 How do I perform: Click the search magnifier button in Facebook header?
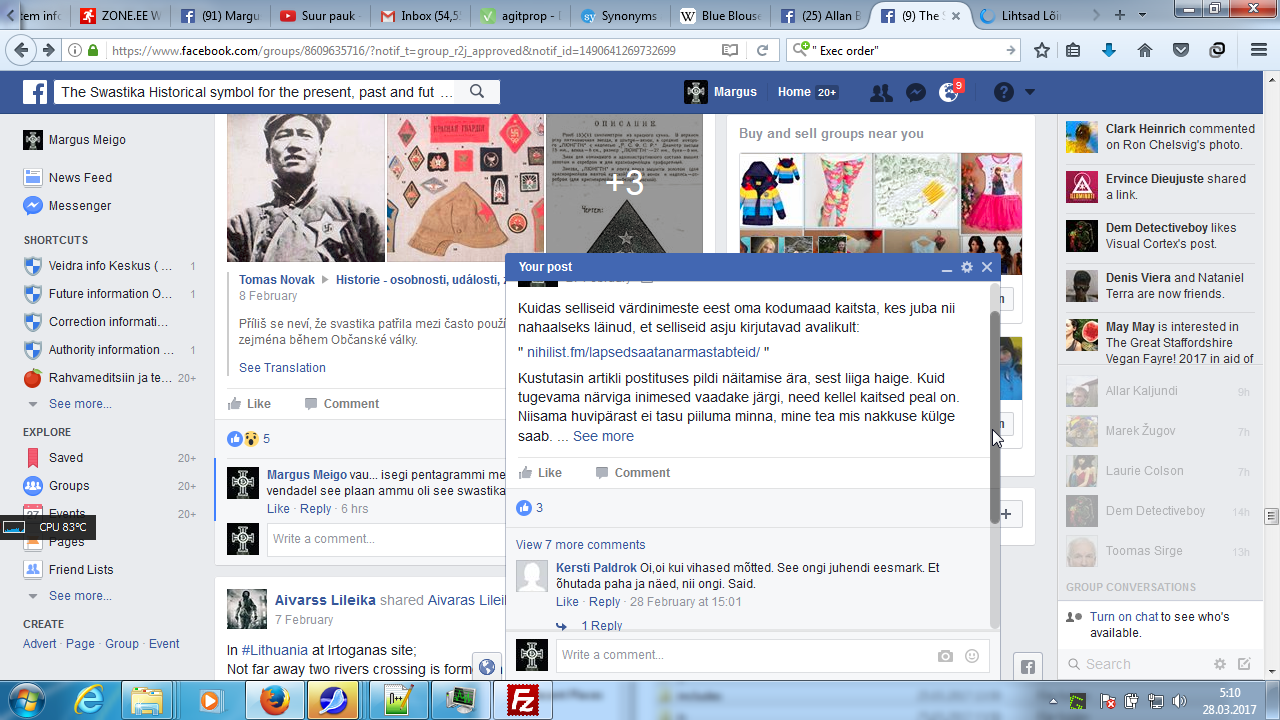click(477, 92)
